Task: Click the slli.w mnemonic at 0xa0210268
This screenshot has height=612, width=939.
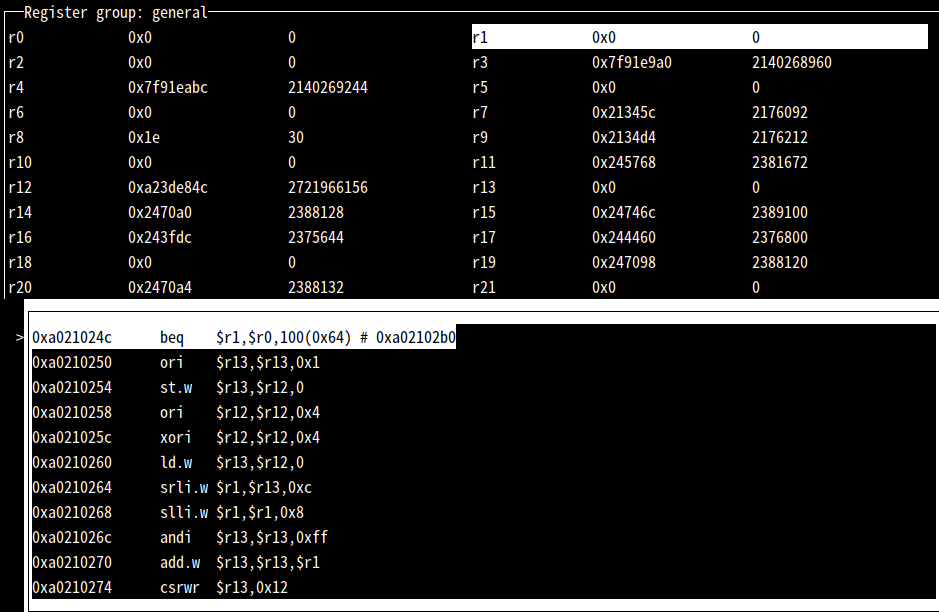Action: [183, 513]
